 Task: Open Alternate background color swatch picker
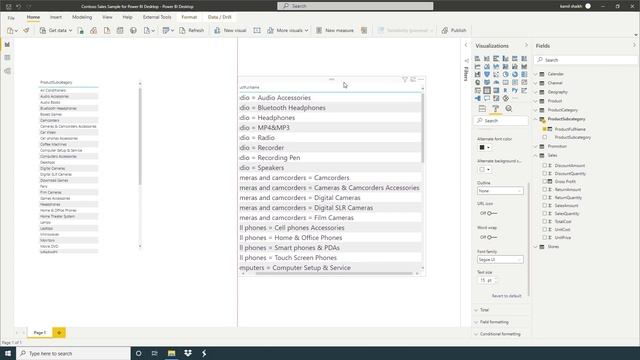click(484, 169)
